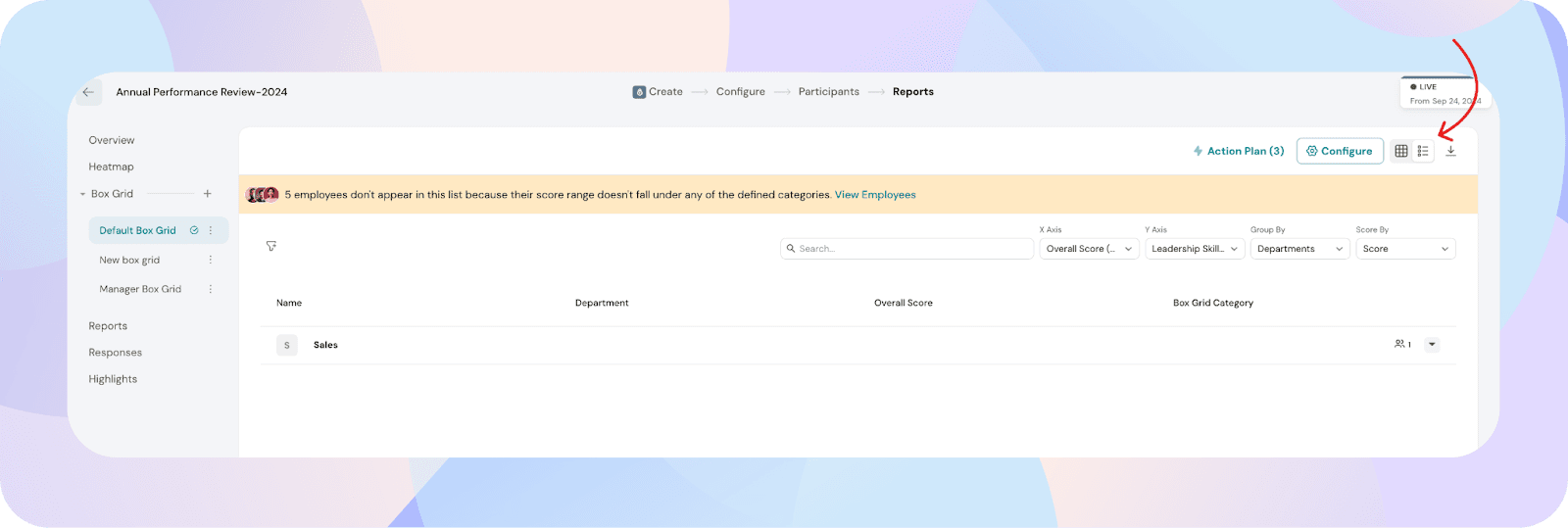Add a new box grid with plus
This screenshot has width=1568, height=528.
(207, 194)
